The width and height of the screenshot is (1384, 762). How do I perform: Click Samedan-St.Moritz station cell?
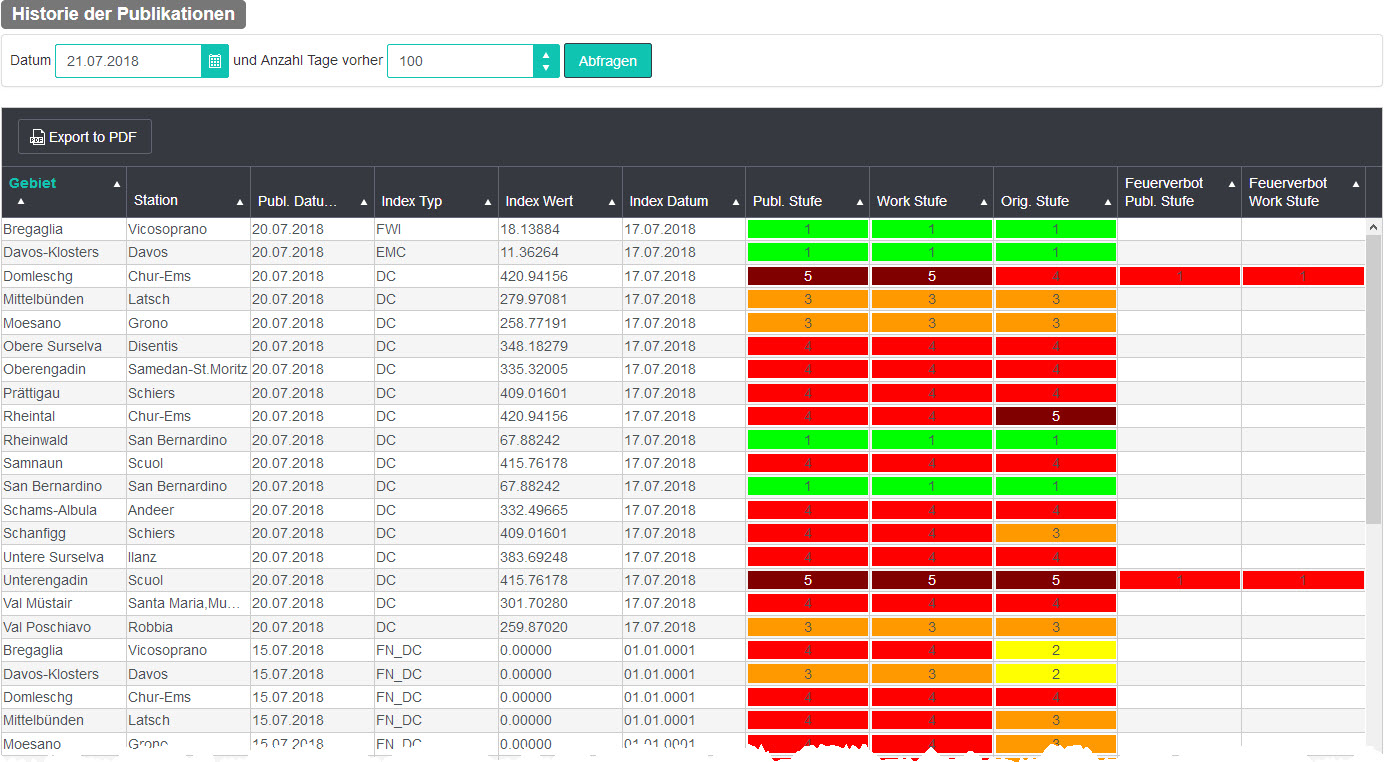[188, 369]
